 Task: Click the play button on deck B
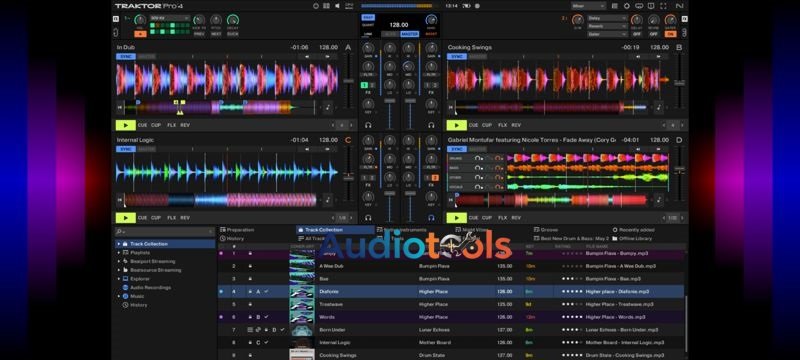[457, 125]
